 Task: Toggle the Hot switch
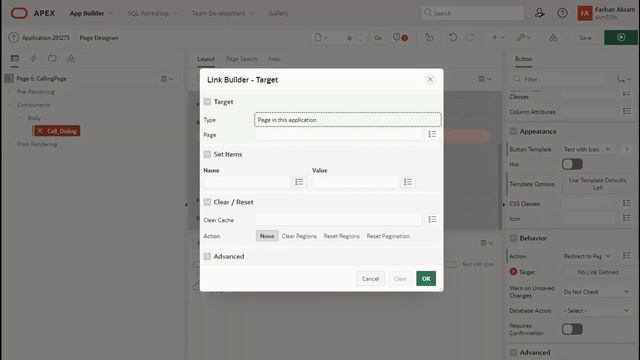tap(572, 164)
